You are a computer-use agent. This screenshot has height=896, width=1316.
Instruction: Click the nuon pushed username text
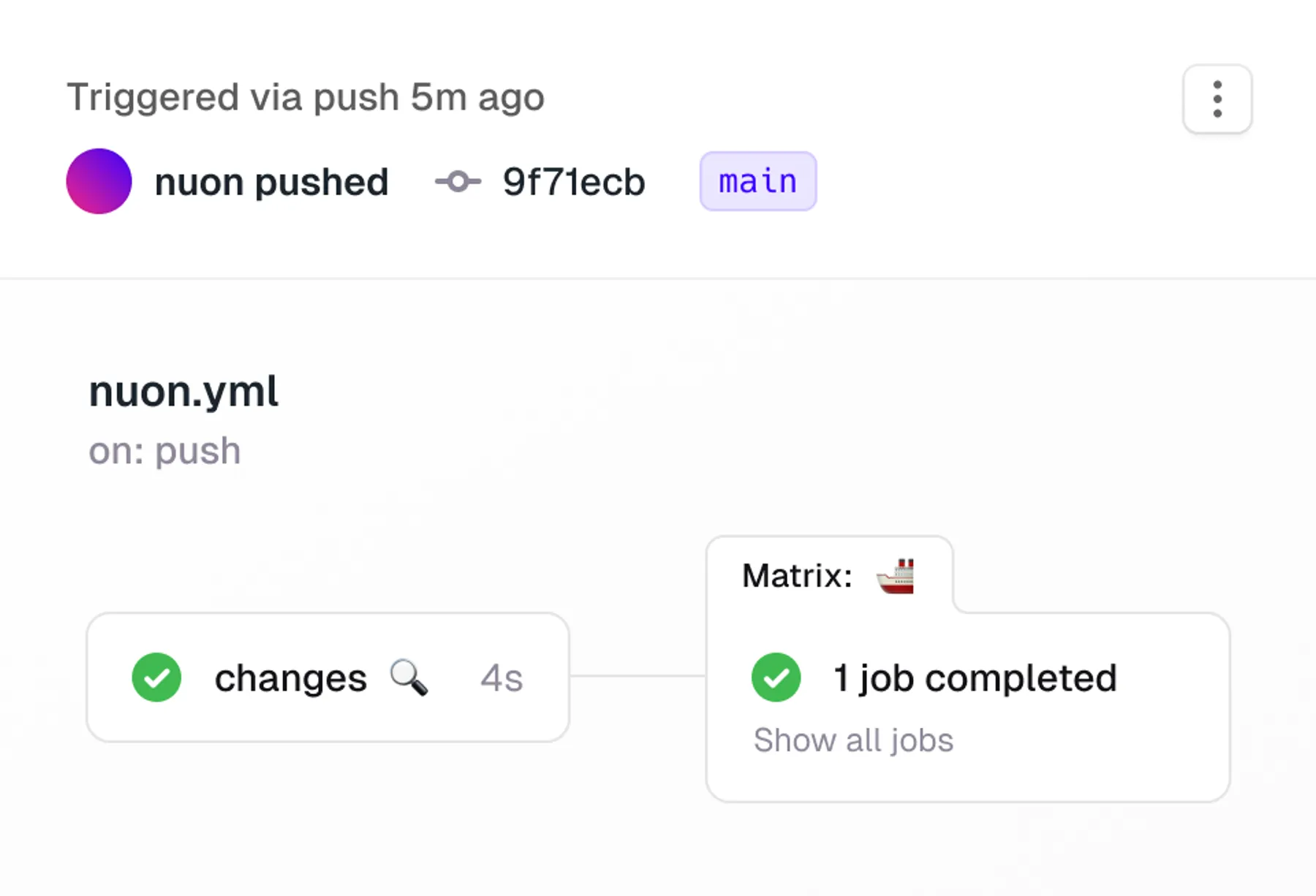click(271, 182)
